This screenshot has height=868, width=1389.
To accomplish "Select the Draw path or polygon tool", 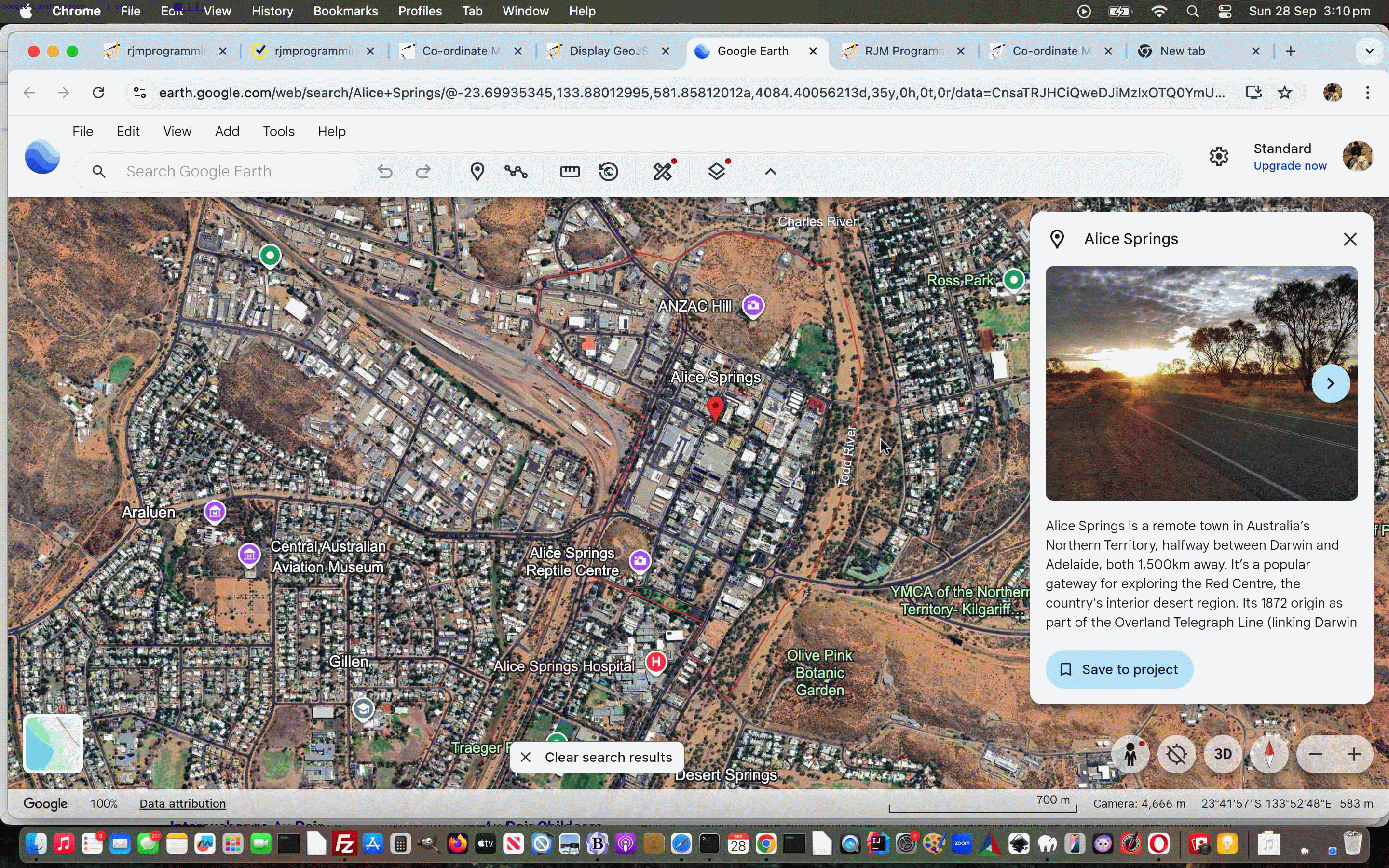I will pos(516,171).
